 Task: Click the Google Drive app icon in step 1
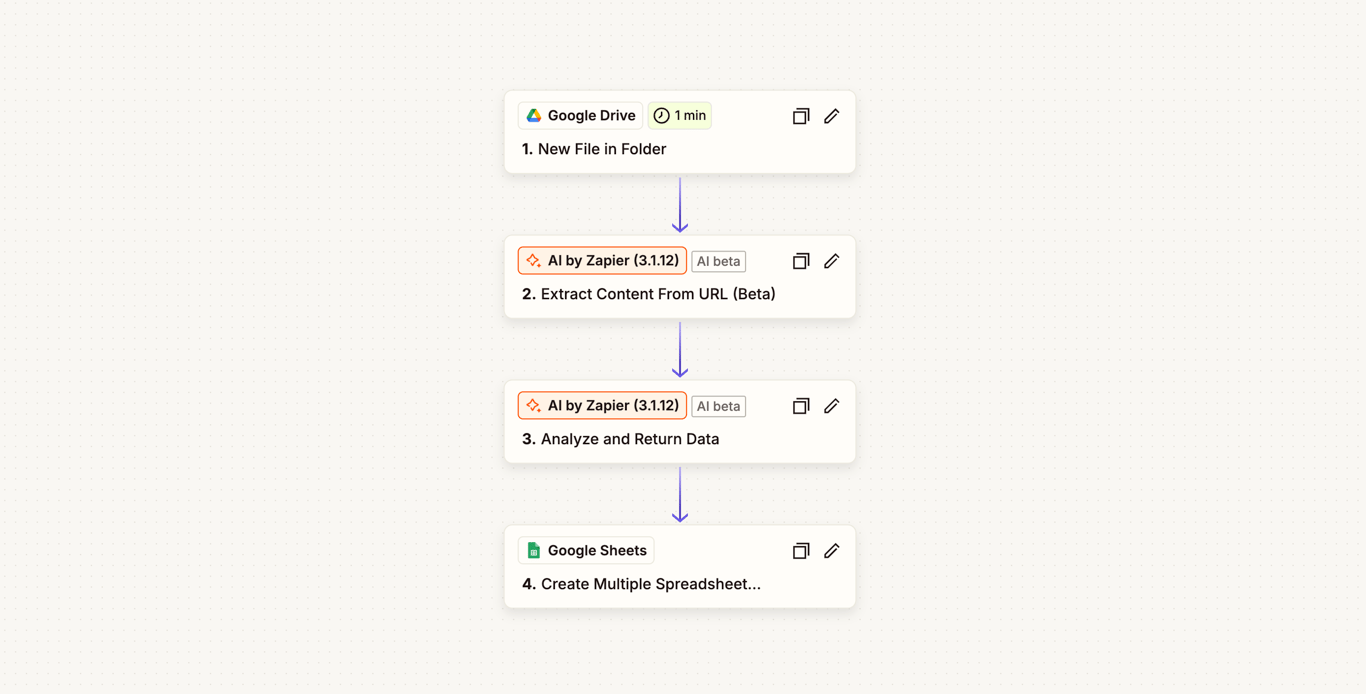pyautogui.click(x=533, y=115)
